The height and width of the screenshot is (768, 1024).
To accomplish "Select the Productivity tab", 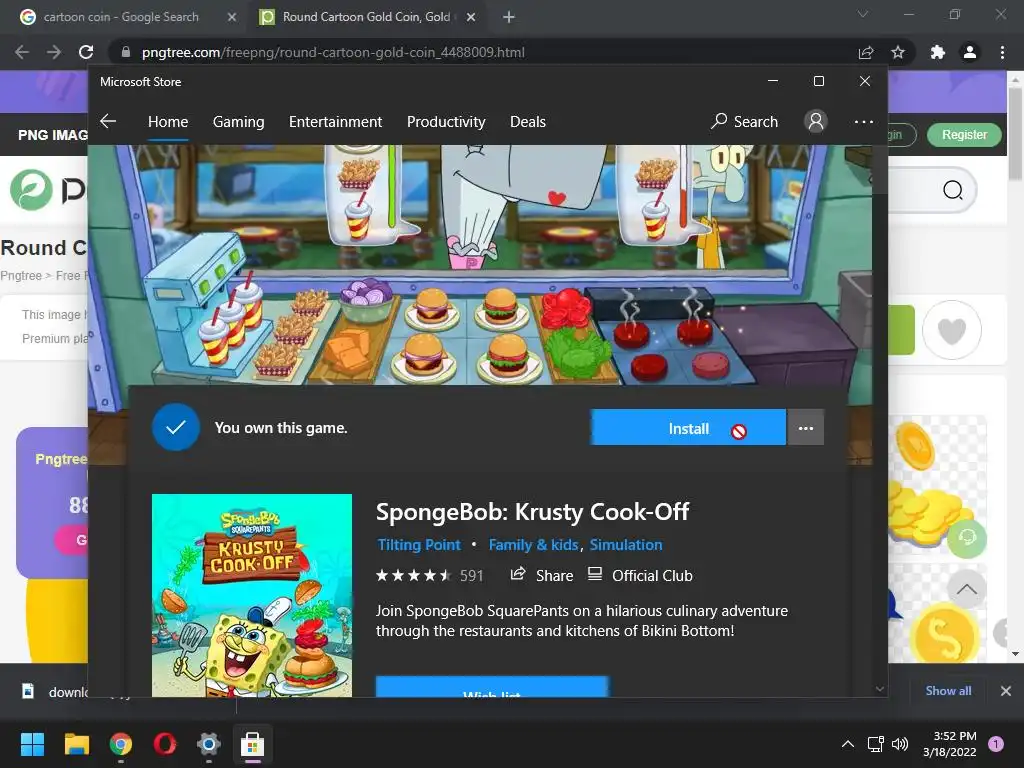I will 446,121.
